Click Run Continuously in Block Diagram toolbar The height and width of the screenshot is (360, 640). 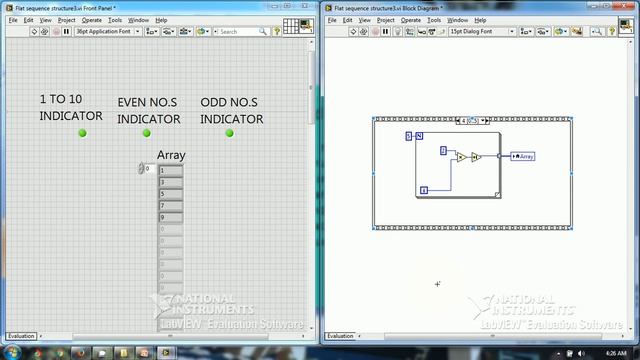point(364,31)
